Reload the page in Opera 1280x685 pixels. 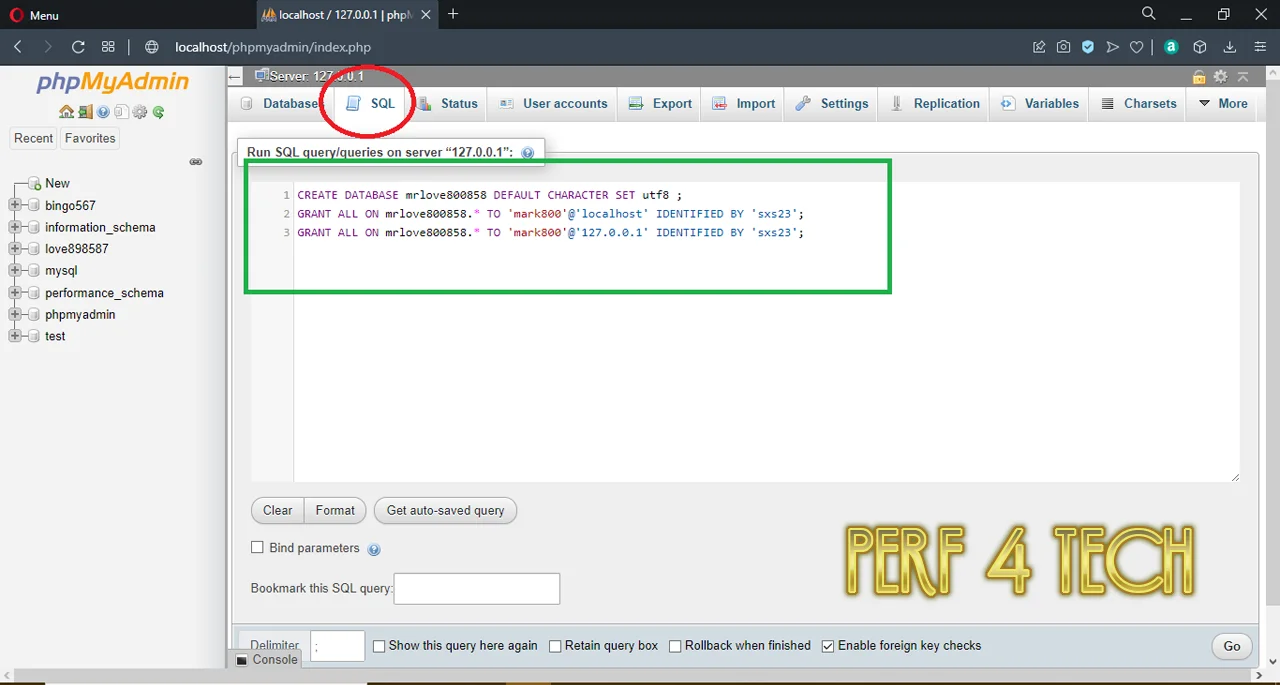78,47
